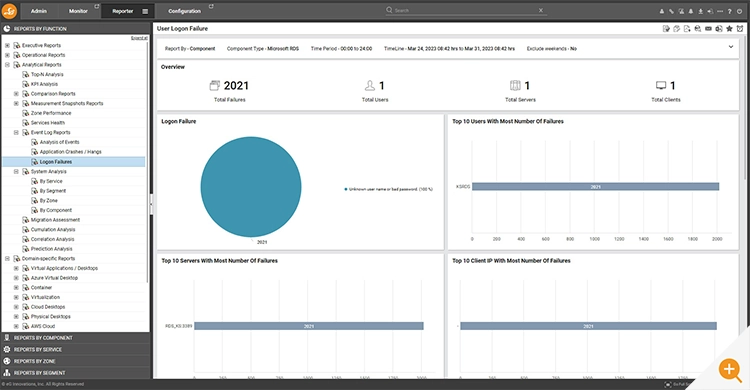
Task: Switch to the Monitor tab
Action: coord(78,11)
